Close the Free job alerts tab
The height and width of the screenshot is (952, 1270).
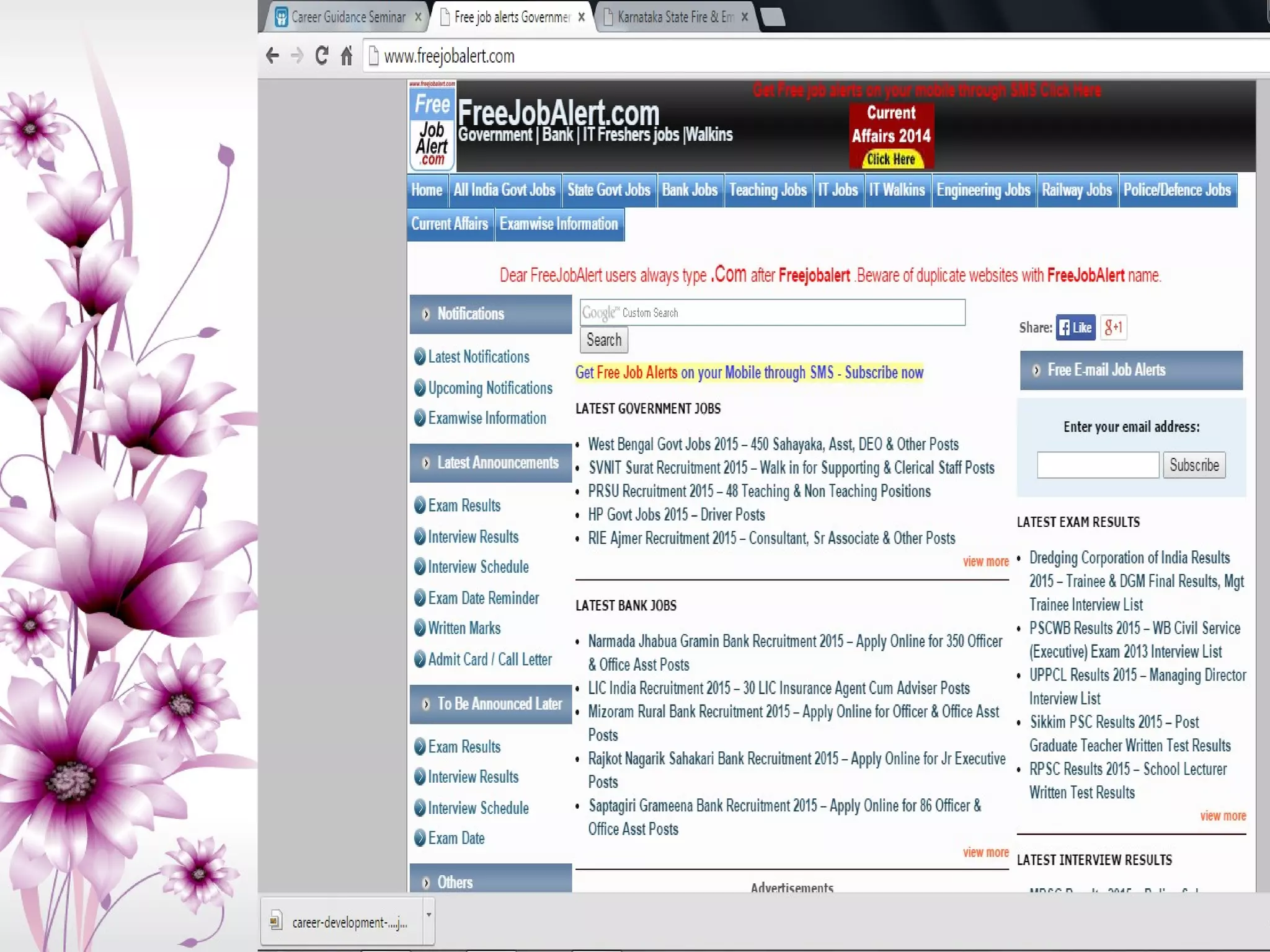[581, 17]
